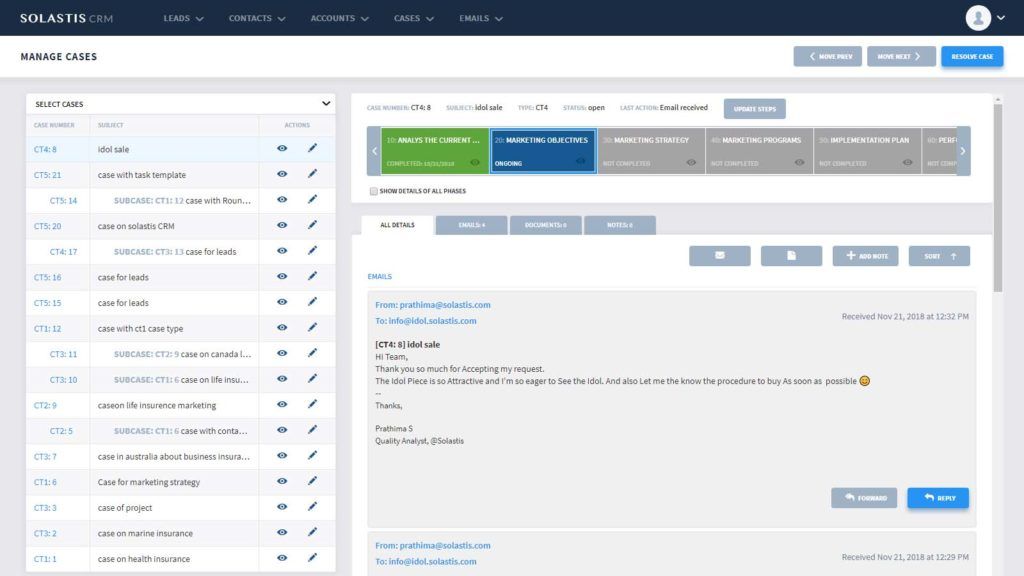
Task: Click the Resolve Case button
Action: point(972,57)
